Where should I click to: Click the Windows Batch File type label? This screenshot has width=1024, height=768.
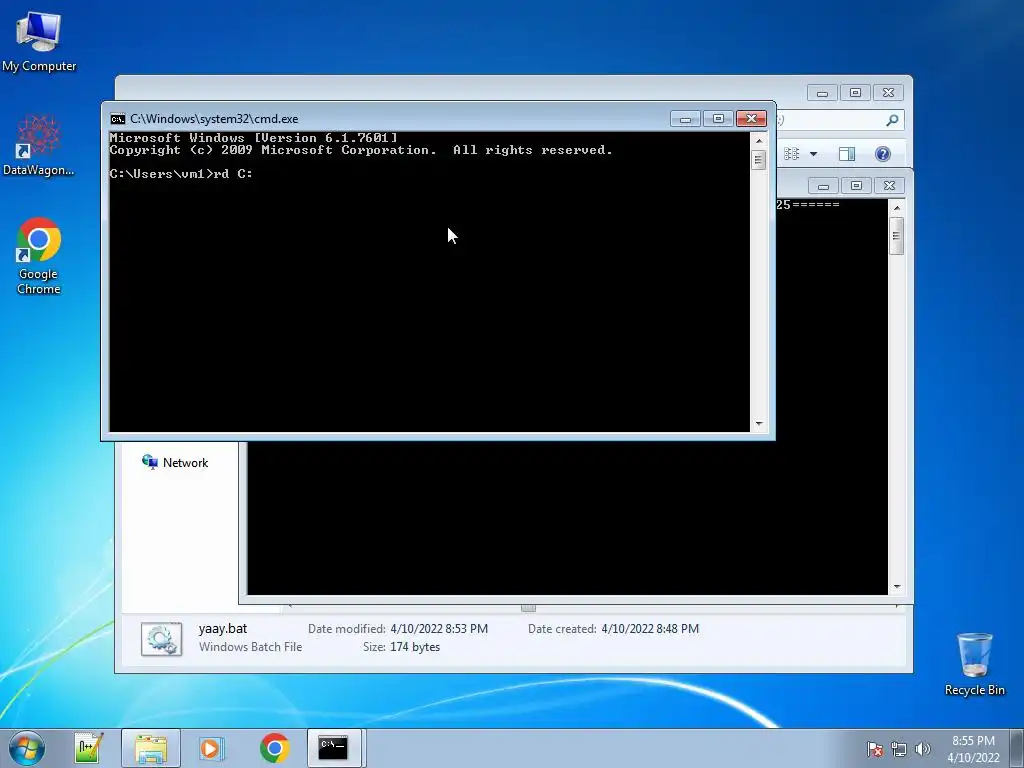pos(250,647)
